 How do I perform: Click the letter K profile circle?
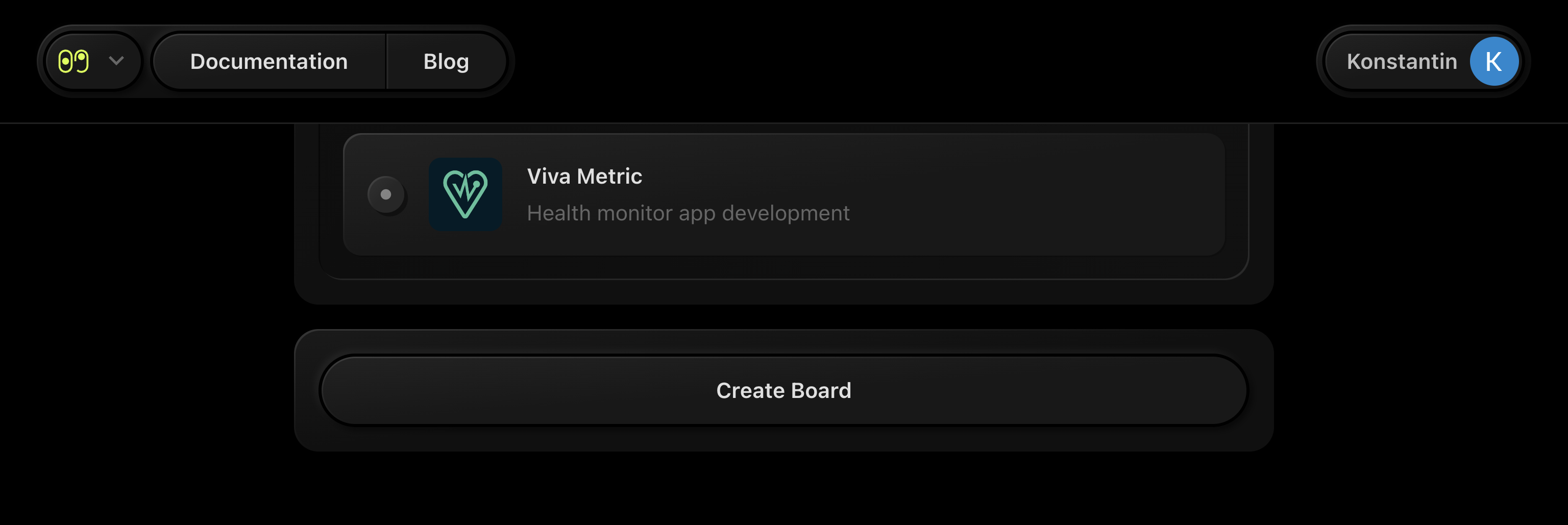[x=1493, y=61]
